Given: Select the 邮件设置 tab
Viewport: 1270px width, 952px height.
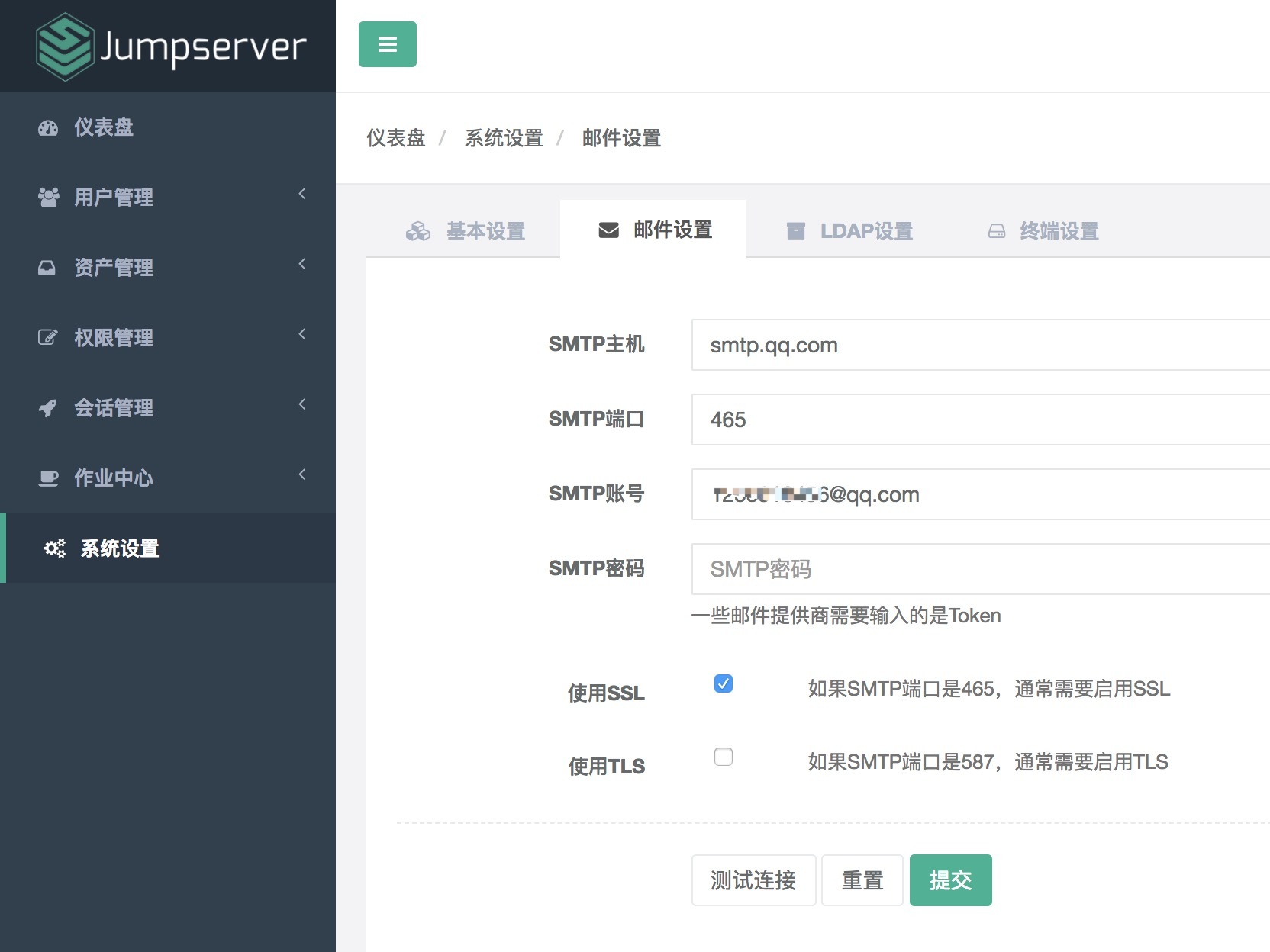Looking at the screenshot, I should (653, 229).
